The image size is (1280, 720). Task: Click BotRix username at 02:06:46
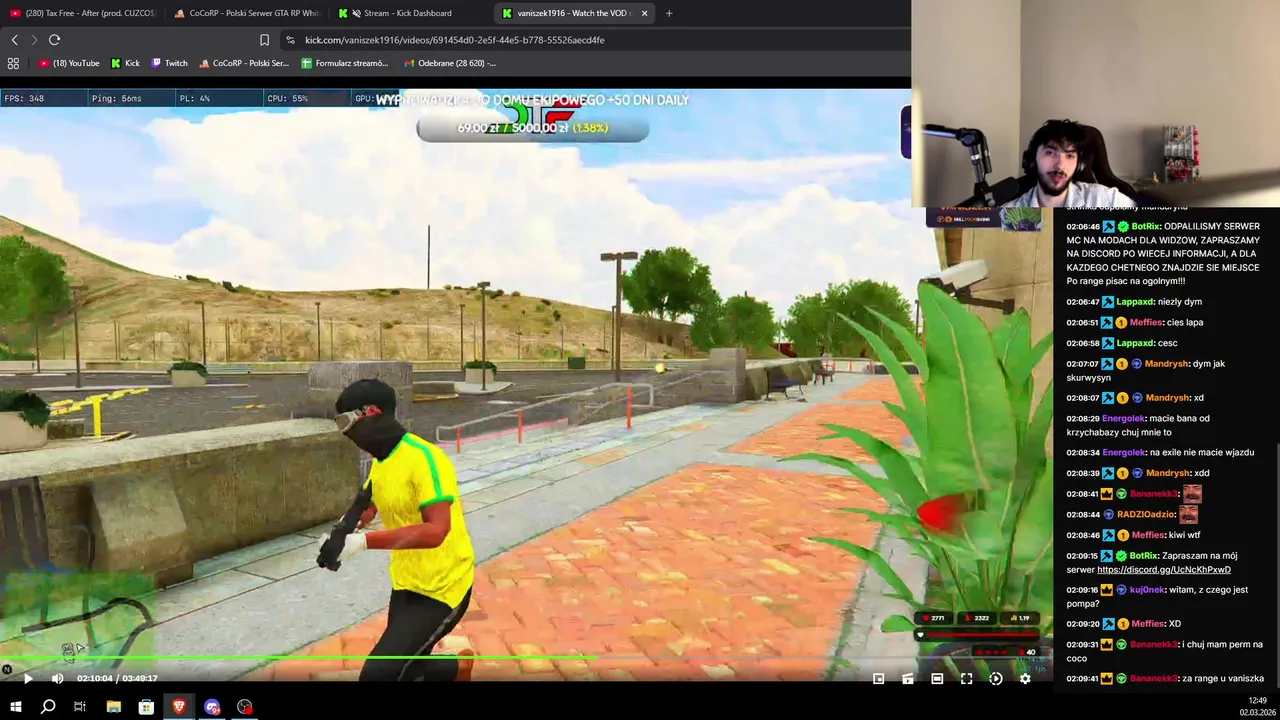tap(1145, 226)
